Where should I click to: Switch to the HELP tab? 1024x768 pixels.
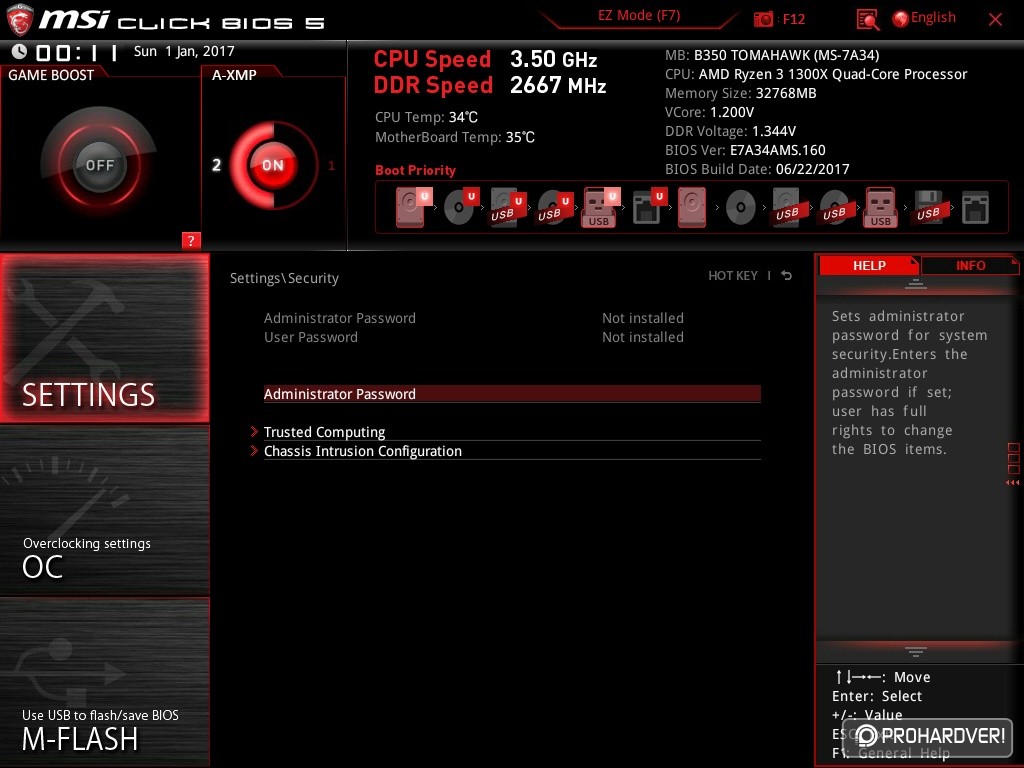[x=869, y=265]
